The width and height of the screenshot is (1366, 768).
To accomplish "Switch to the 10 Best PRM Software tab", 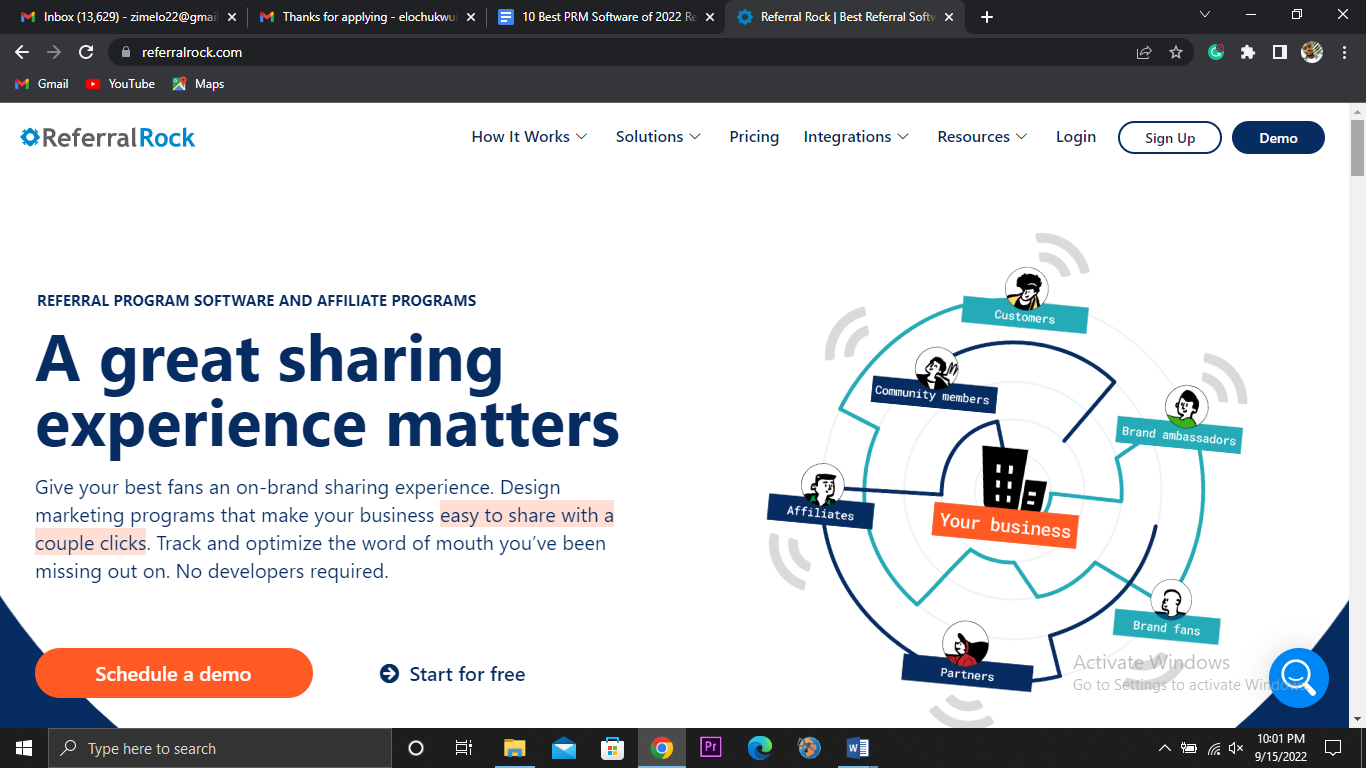I will (604, 17).
